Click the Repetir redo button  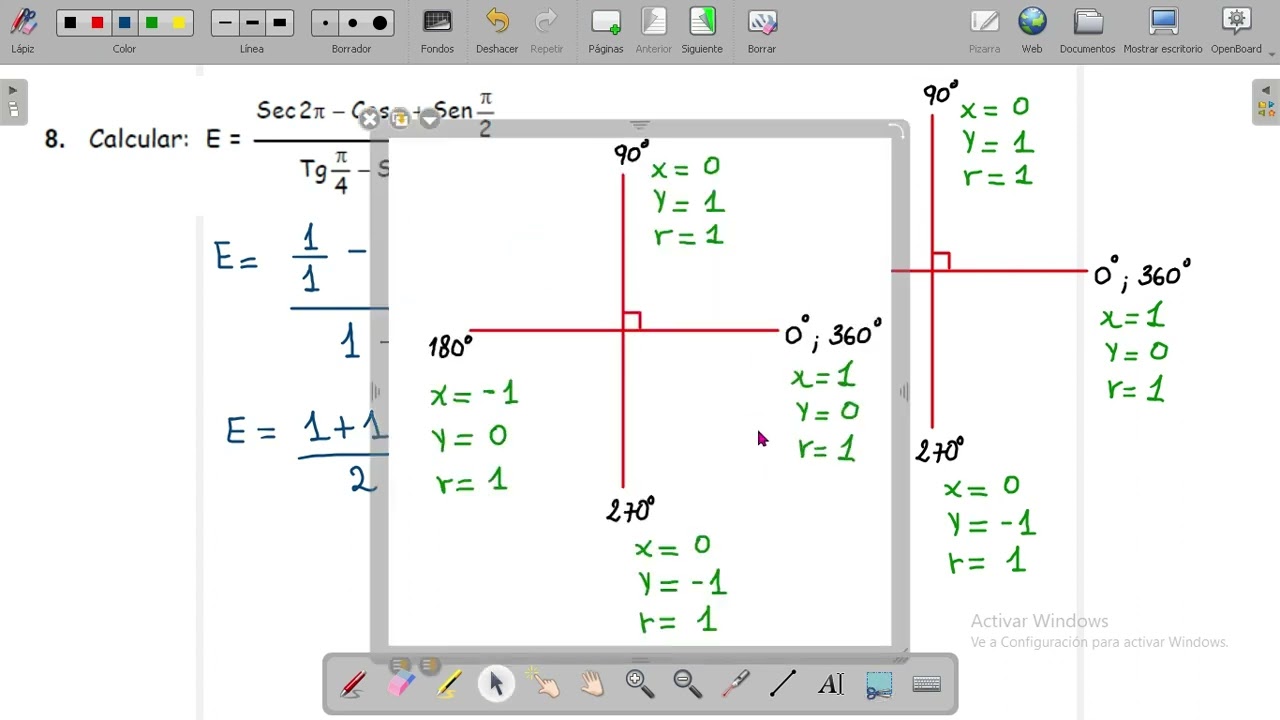tap(546, 31)
